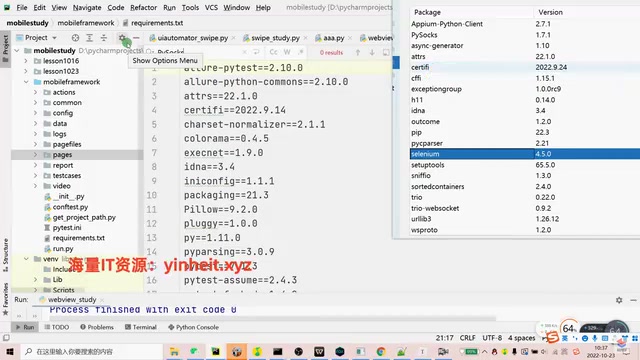Close the aaa.py editor tab
This screenshot has height=360, width=640.
pyautogui.click(x=350, y=38)
